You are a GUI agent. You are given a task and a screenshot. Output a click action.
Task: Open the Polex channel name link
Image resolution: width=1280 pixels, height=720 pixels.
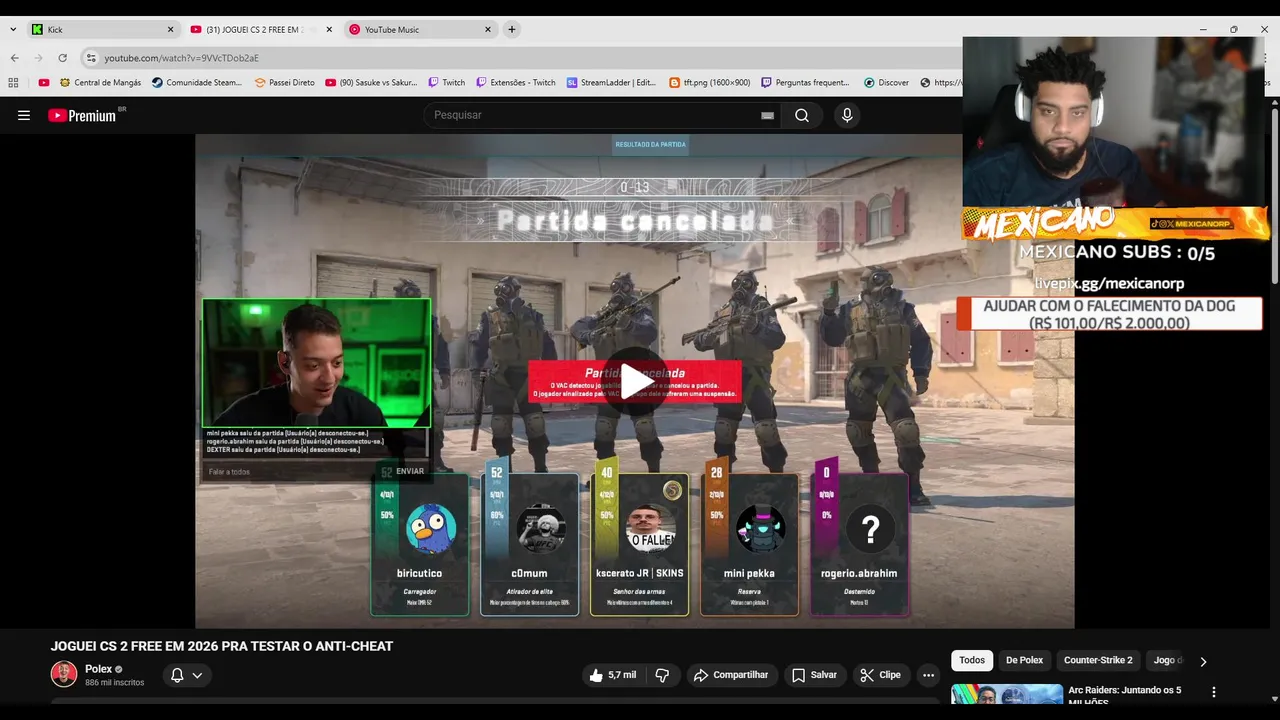click(x=98, y=669)
